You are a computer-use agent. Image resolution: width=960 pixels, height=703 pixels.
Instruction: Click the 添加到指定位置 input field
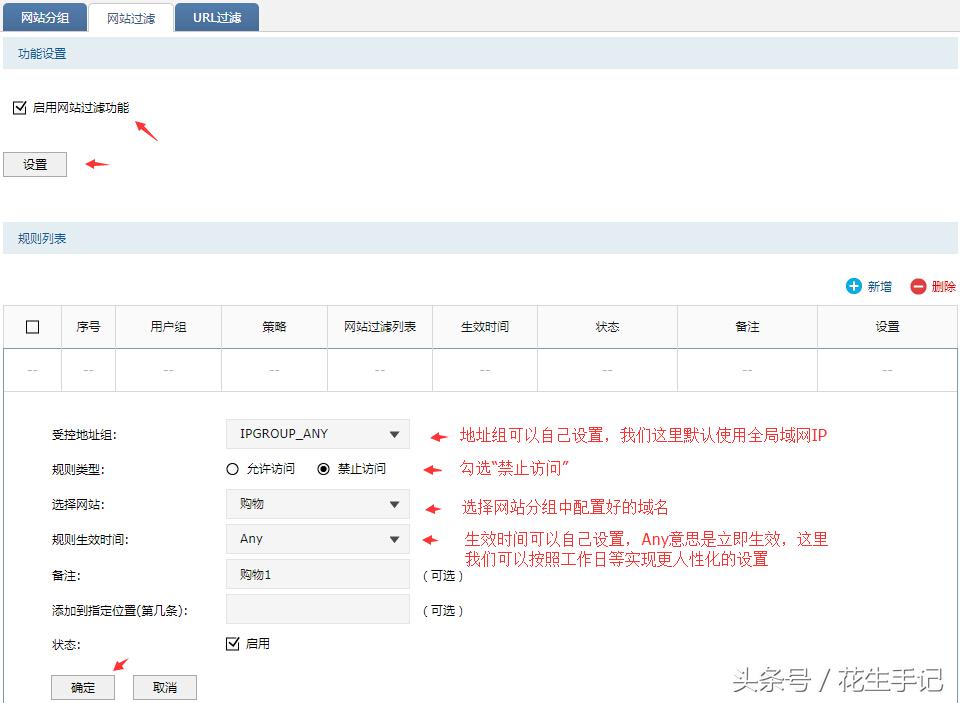(x=317, y=609)
